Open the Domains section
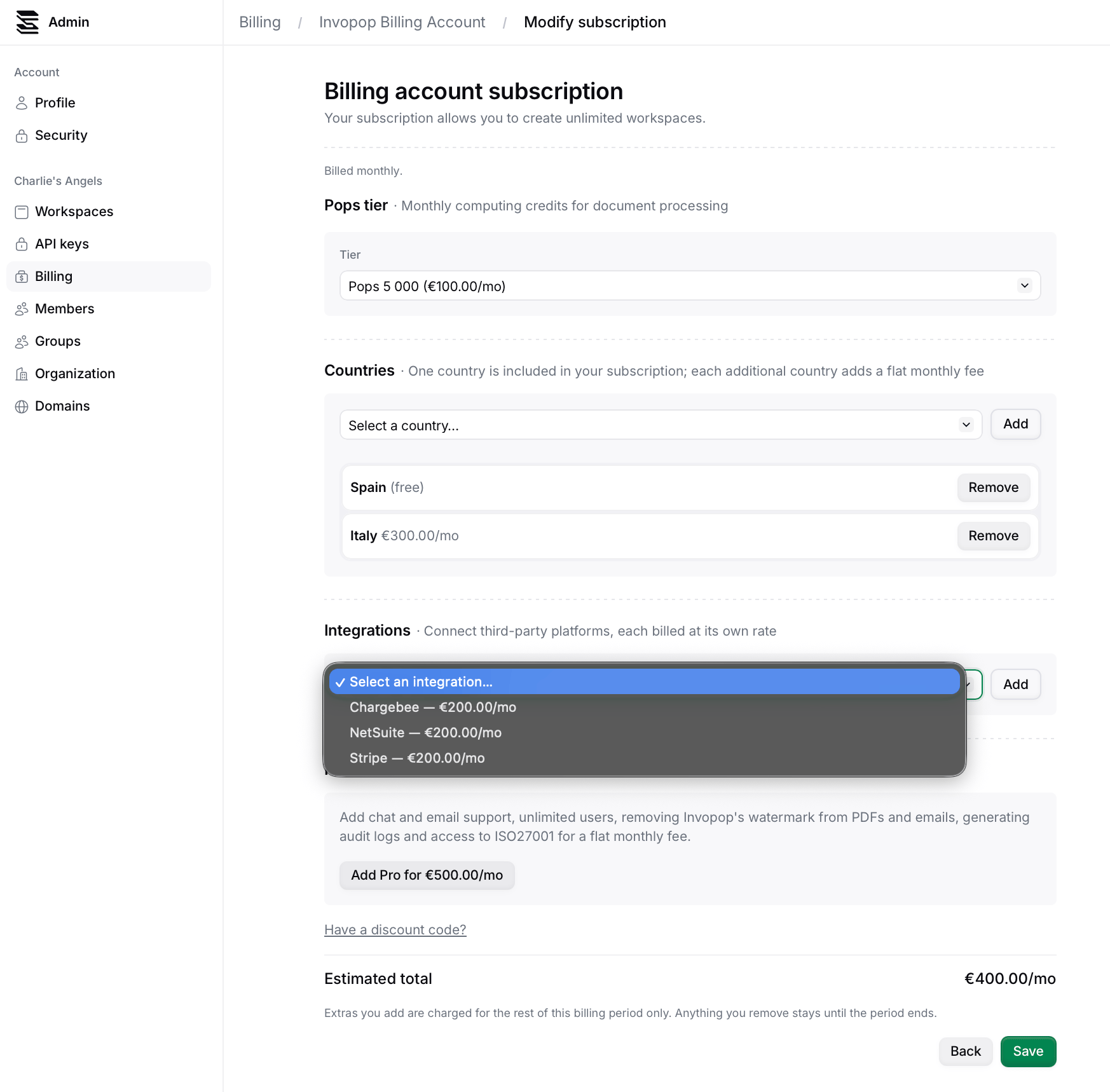The width and height of the screenshot is (1110, 1092). (108, 406)
